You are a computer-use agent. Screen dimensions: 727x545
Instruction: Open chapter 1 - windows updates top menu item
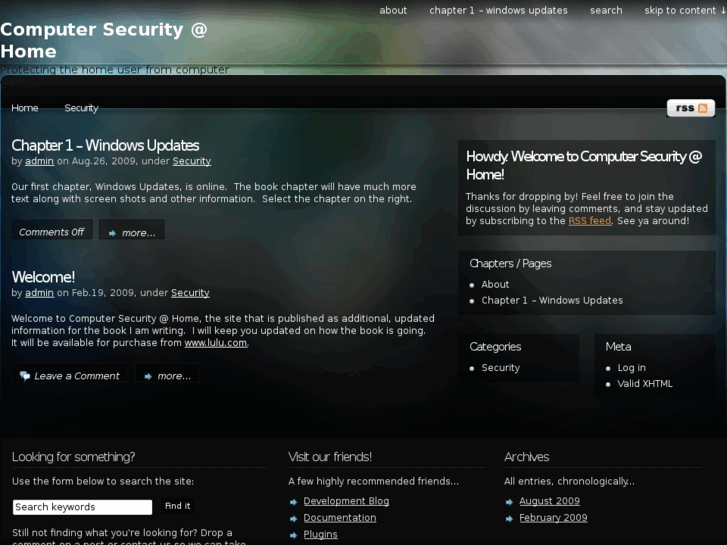[x=498, y=10]
